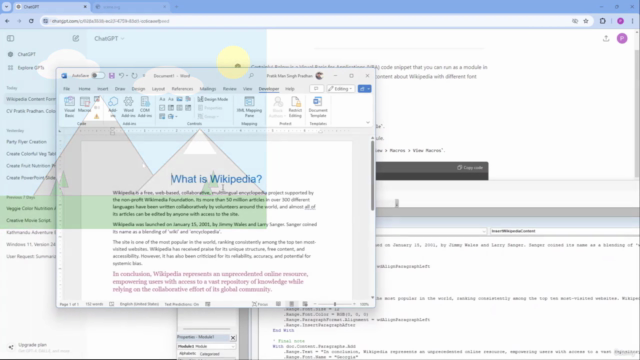640x360 pixels.
Task: Click the 152 words count in status bar
Action: (94, 304)
